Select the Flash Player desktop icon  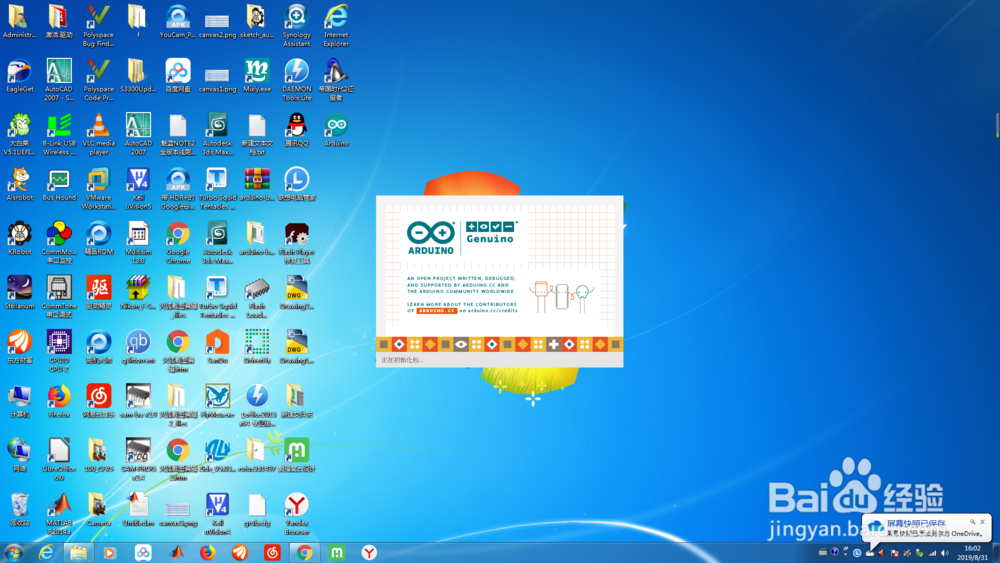(297, 243)
